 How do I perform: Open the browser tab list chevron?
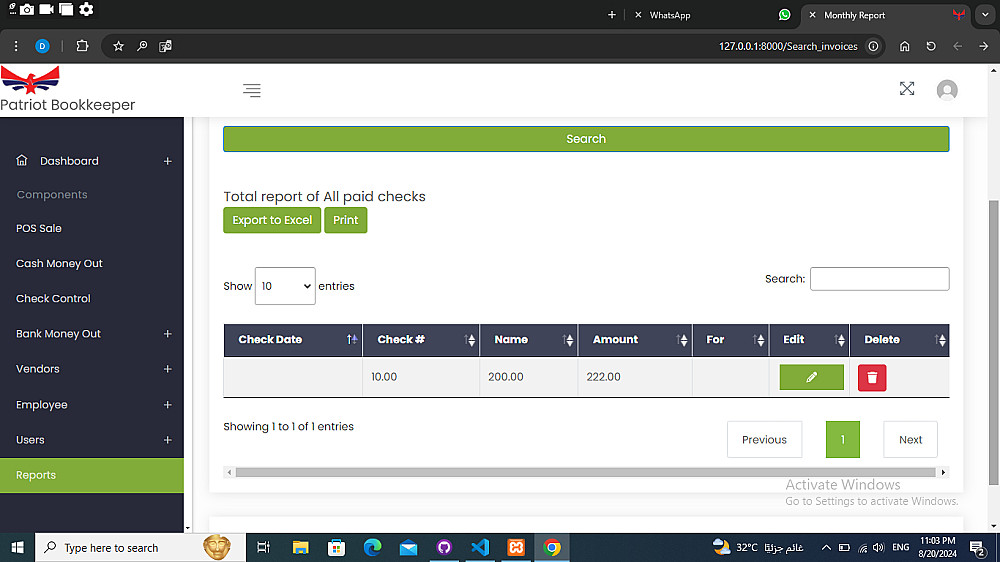985,15
